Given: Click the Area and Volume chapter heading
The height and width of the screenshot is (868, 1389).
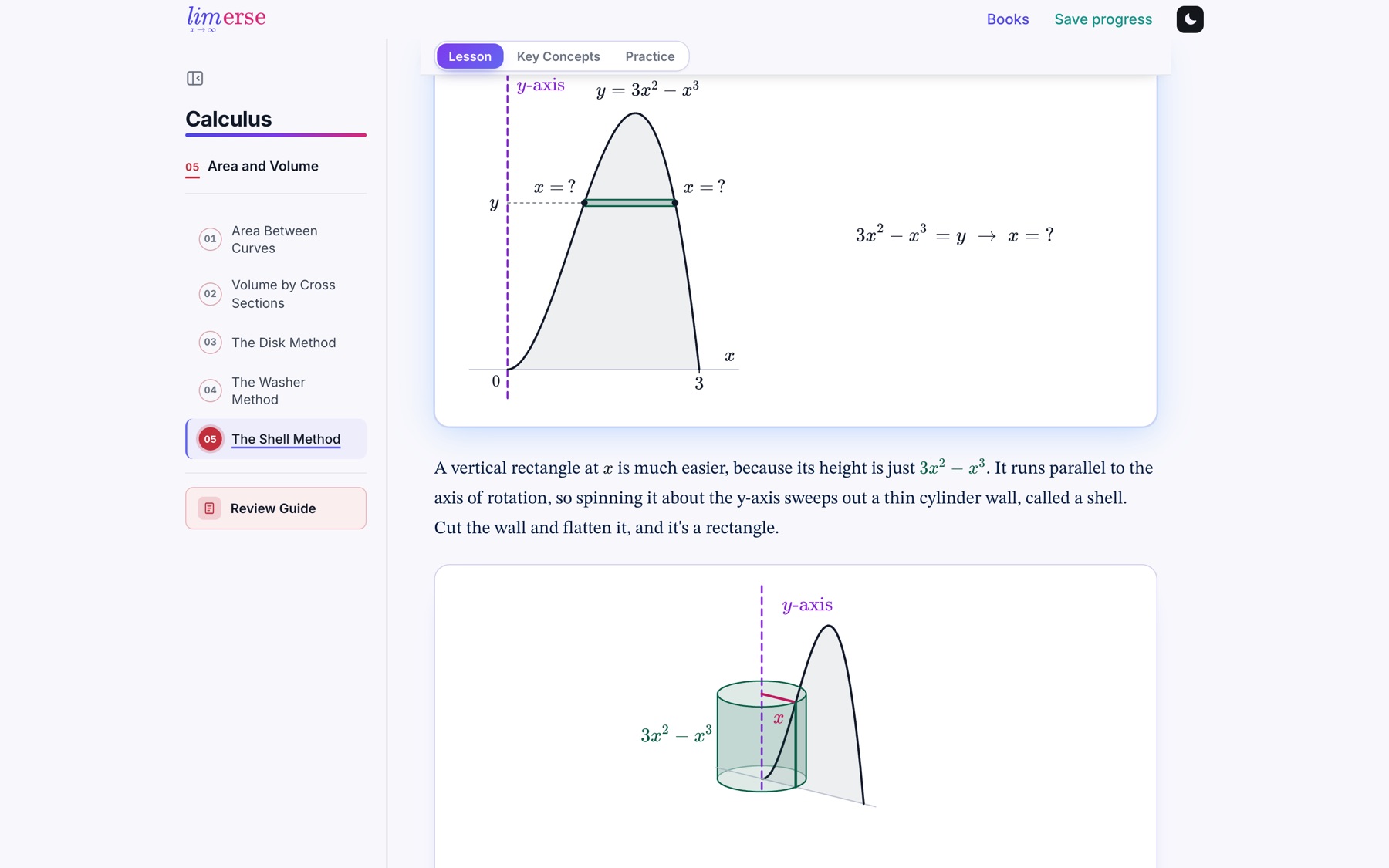Looking at the screenshot, I should tap(262, 166).
